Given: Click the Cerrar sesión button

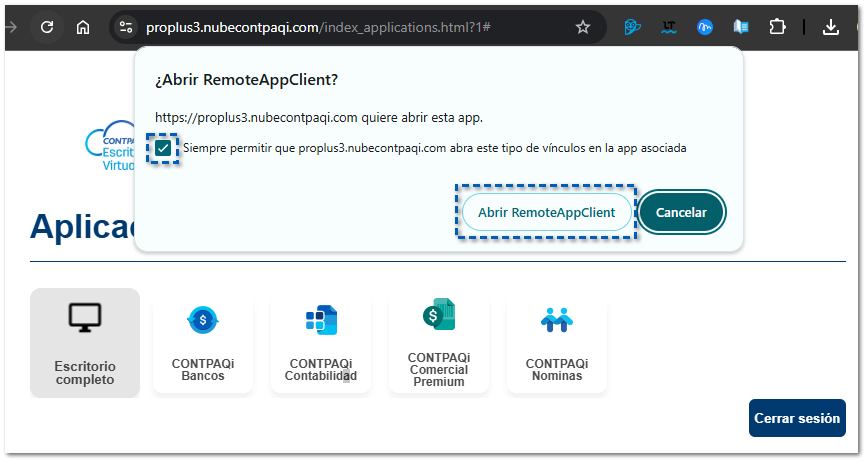Looking at the screenshot, I should coord(797,418).
